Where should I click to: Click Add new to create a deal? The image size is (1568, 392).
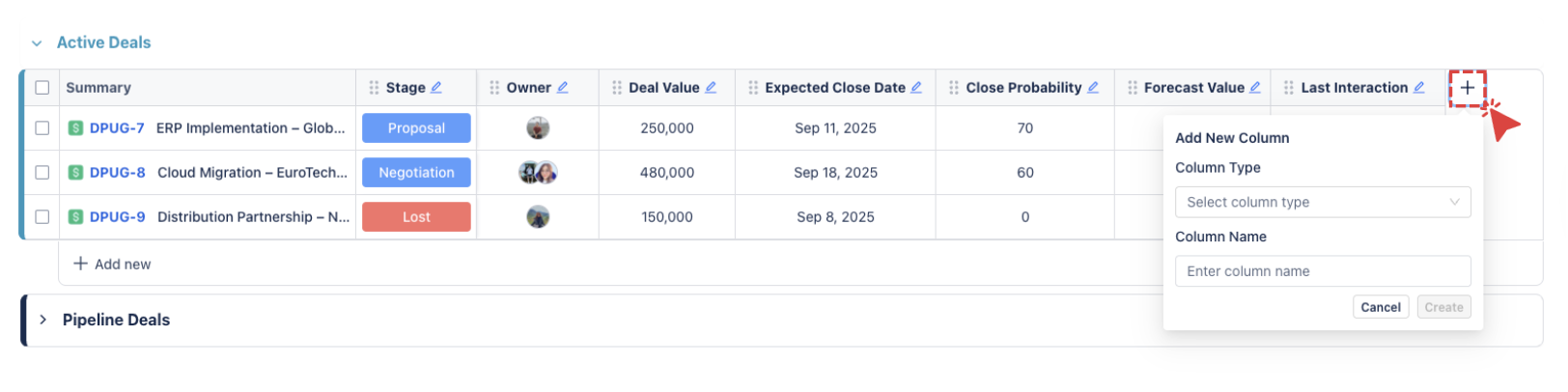113,265
